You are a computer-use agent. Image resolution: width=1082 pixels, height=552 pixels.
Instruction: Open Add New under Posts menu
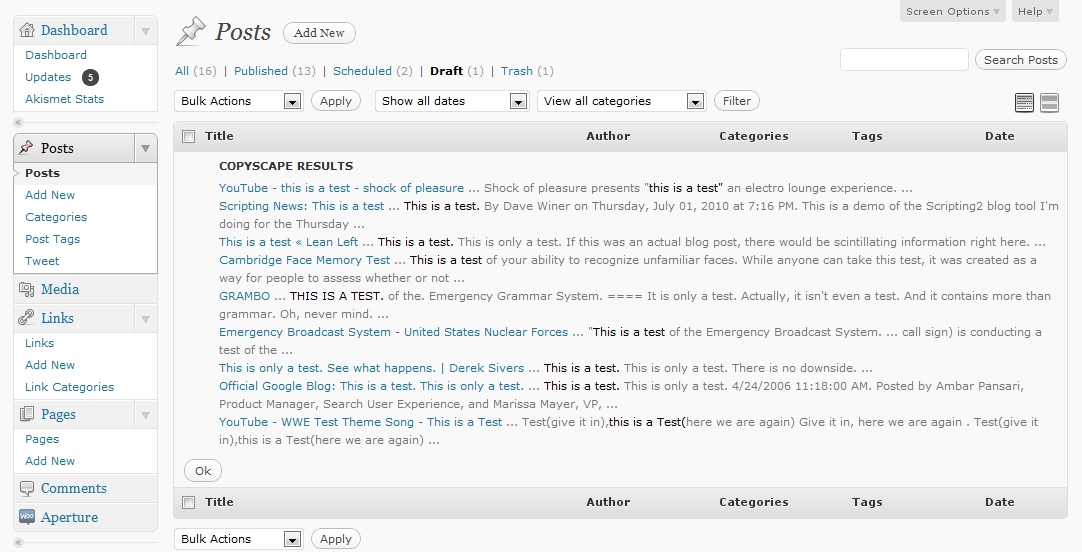(50, 195)
